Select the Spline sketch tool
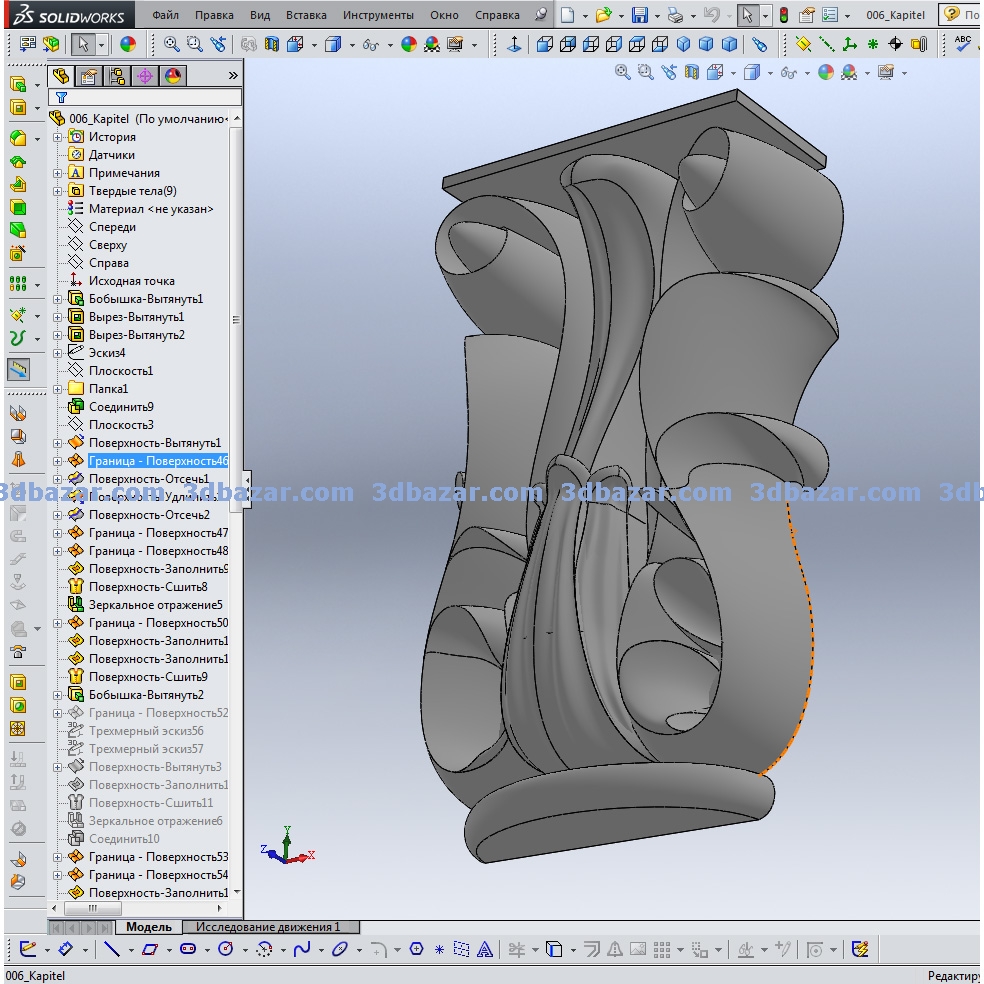 (x=301, y=949)
